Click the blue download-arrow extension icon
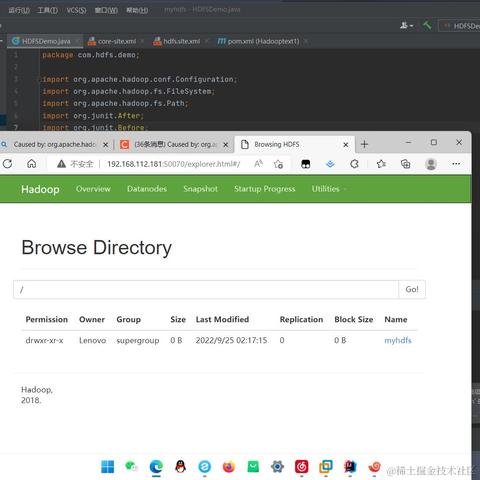480x480 pixels. point(330,164)
